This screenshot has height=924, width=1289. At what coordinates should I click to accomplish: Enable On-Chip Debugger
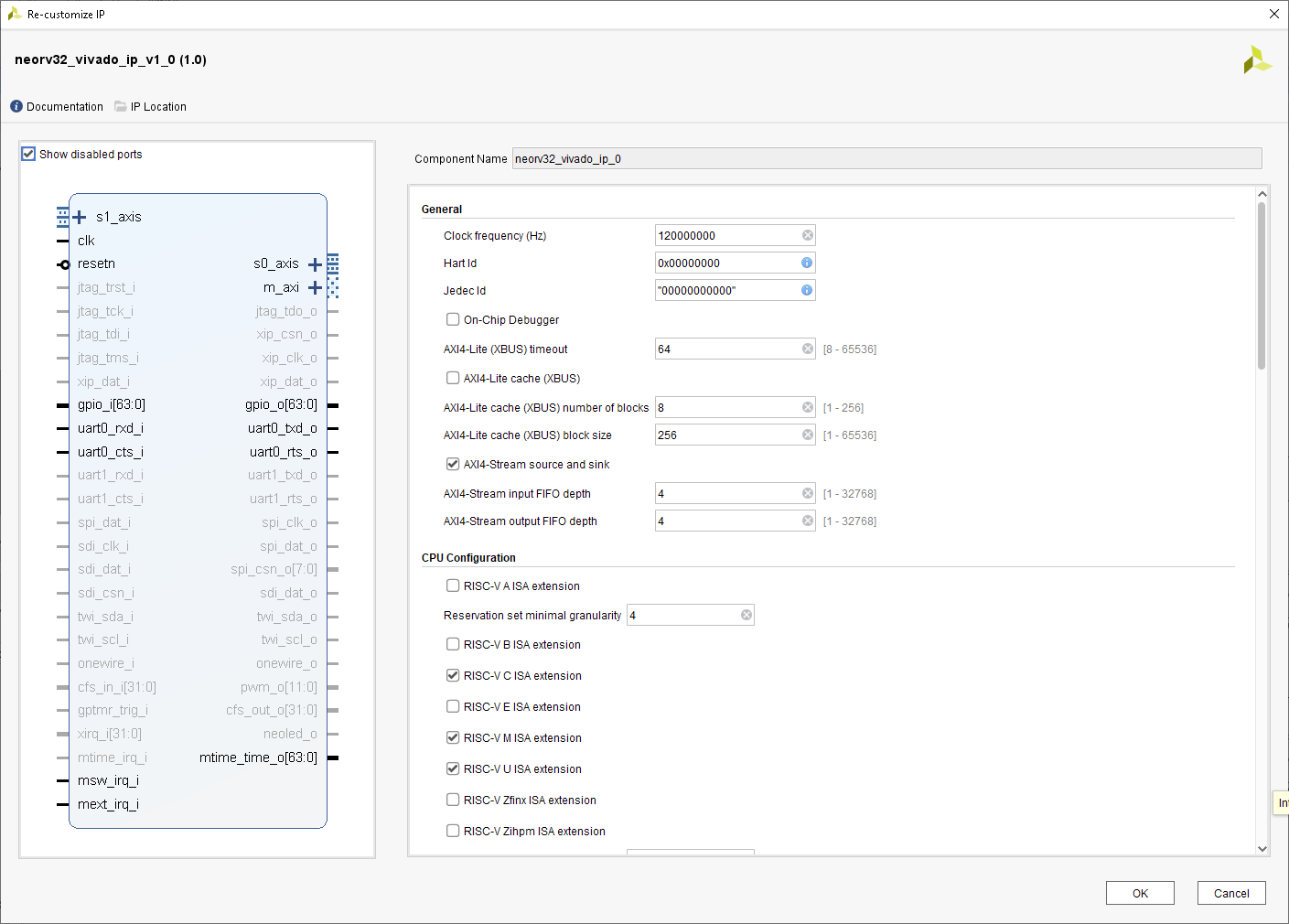(453, 319)
